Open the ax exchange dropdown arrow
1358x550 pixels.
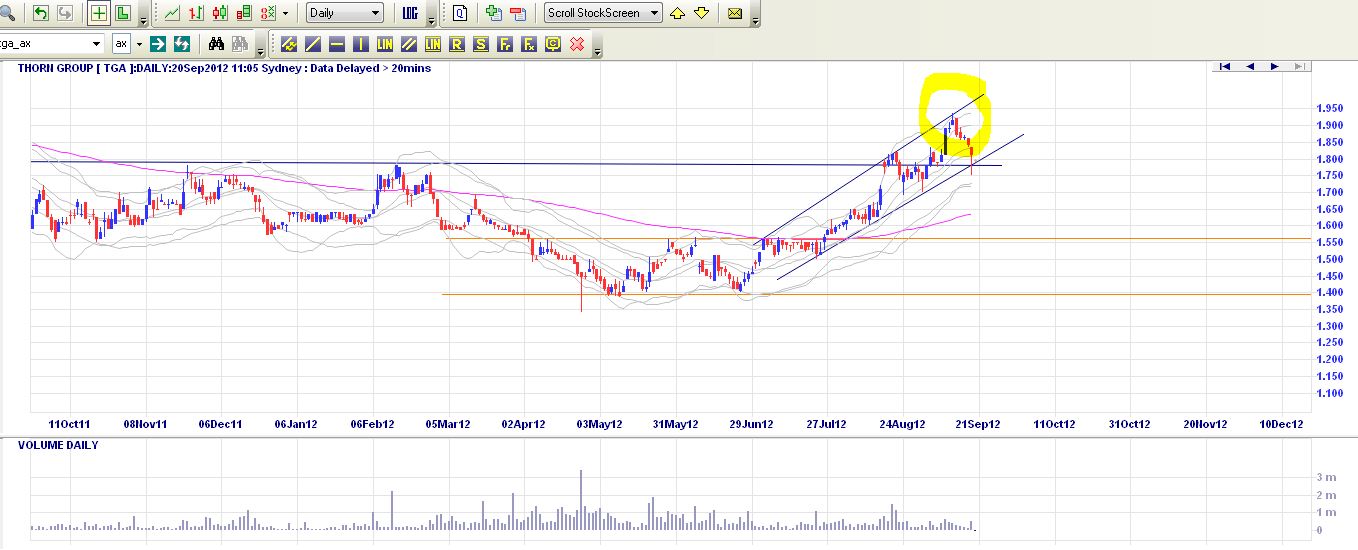pos(139,44)
